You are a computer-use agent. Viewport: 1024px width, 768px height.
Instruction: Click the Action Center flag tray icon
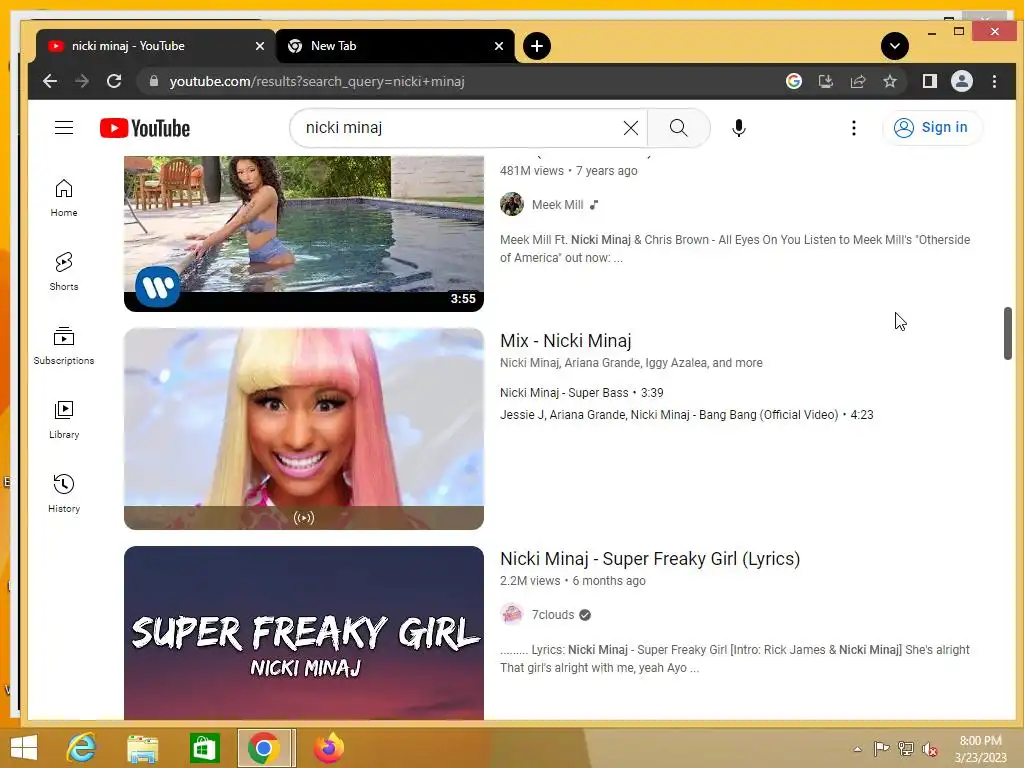click(x=881, y=749)
